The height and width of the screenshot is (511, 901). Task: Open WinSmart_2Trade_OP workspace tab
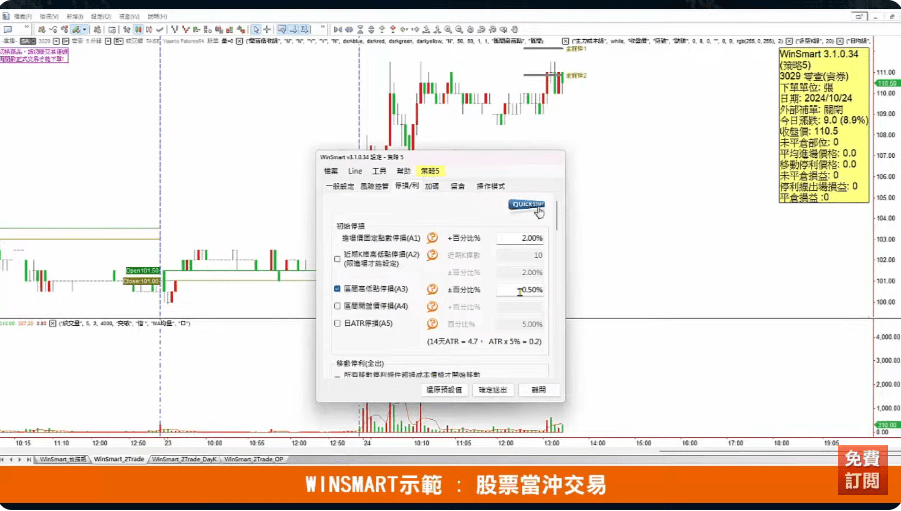tap(253, 459)
